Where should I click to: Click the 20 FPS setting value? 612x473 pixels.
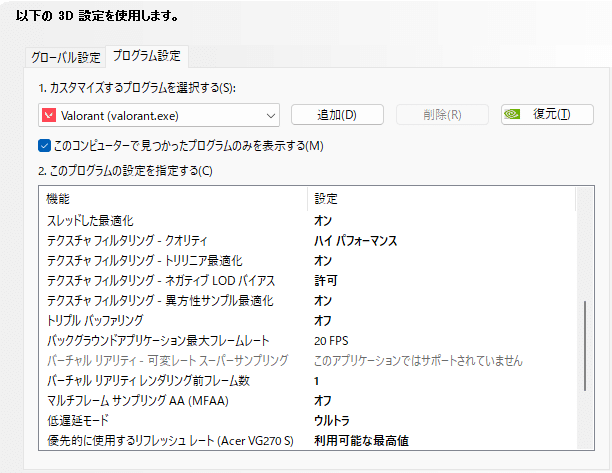[x=331, y=341]
